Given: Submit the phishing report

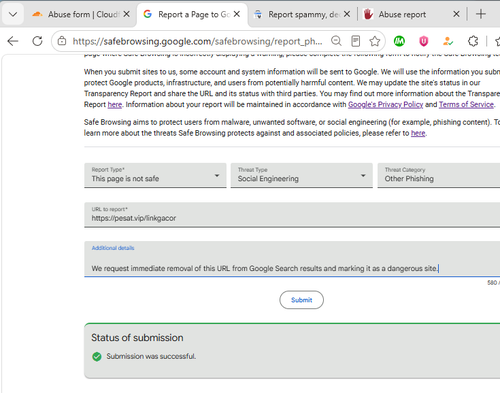Looking at the screenshot, I should [301, 300].
